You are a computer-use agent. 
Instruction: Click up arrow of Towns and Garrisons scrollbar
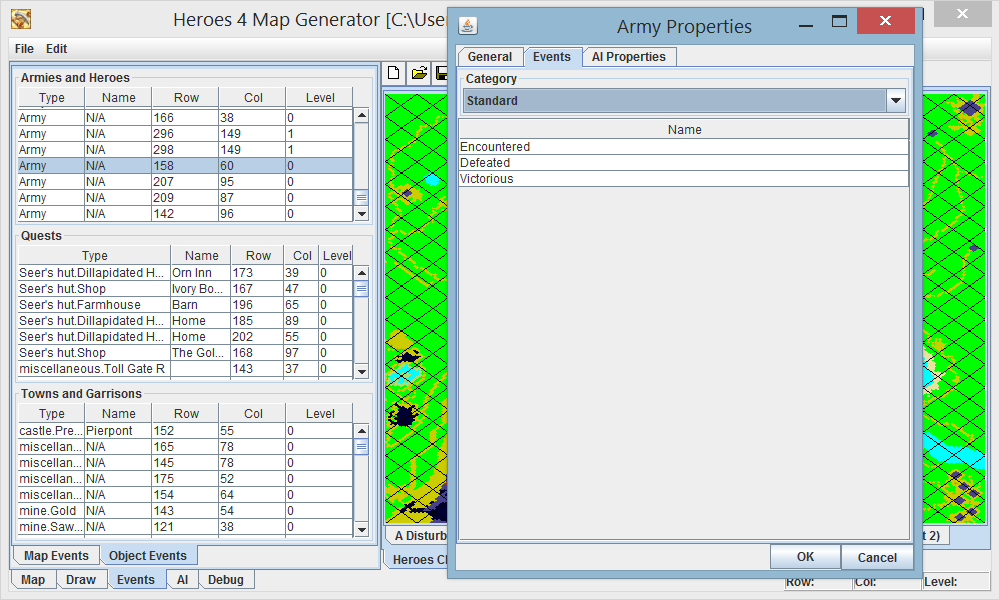tap(362, 431)
